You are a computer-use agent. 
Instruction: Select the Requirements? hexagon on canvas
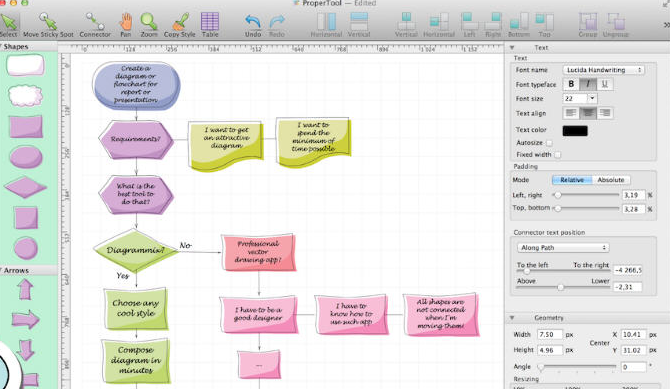pyautogui.click(x=136, y=139)
